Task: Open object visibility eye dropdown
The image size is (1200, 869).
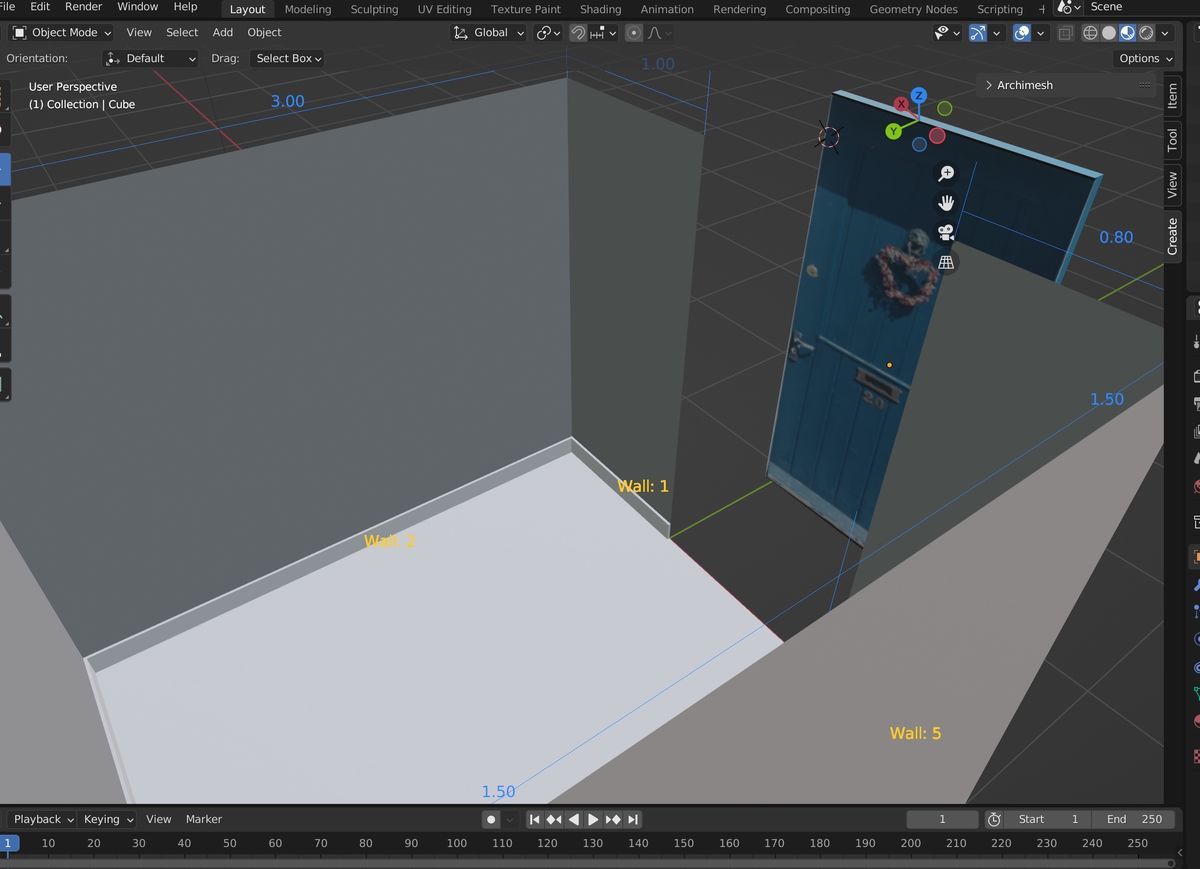Action: [946, 33]
